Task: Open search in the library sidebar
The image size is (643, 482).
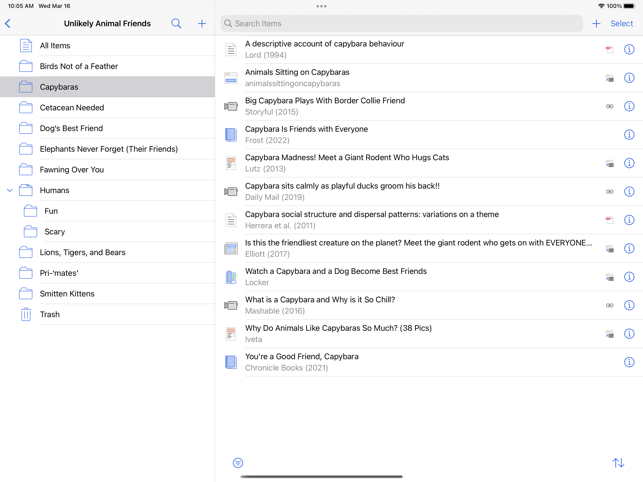Action: (x=176, y=23)
